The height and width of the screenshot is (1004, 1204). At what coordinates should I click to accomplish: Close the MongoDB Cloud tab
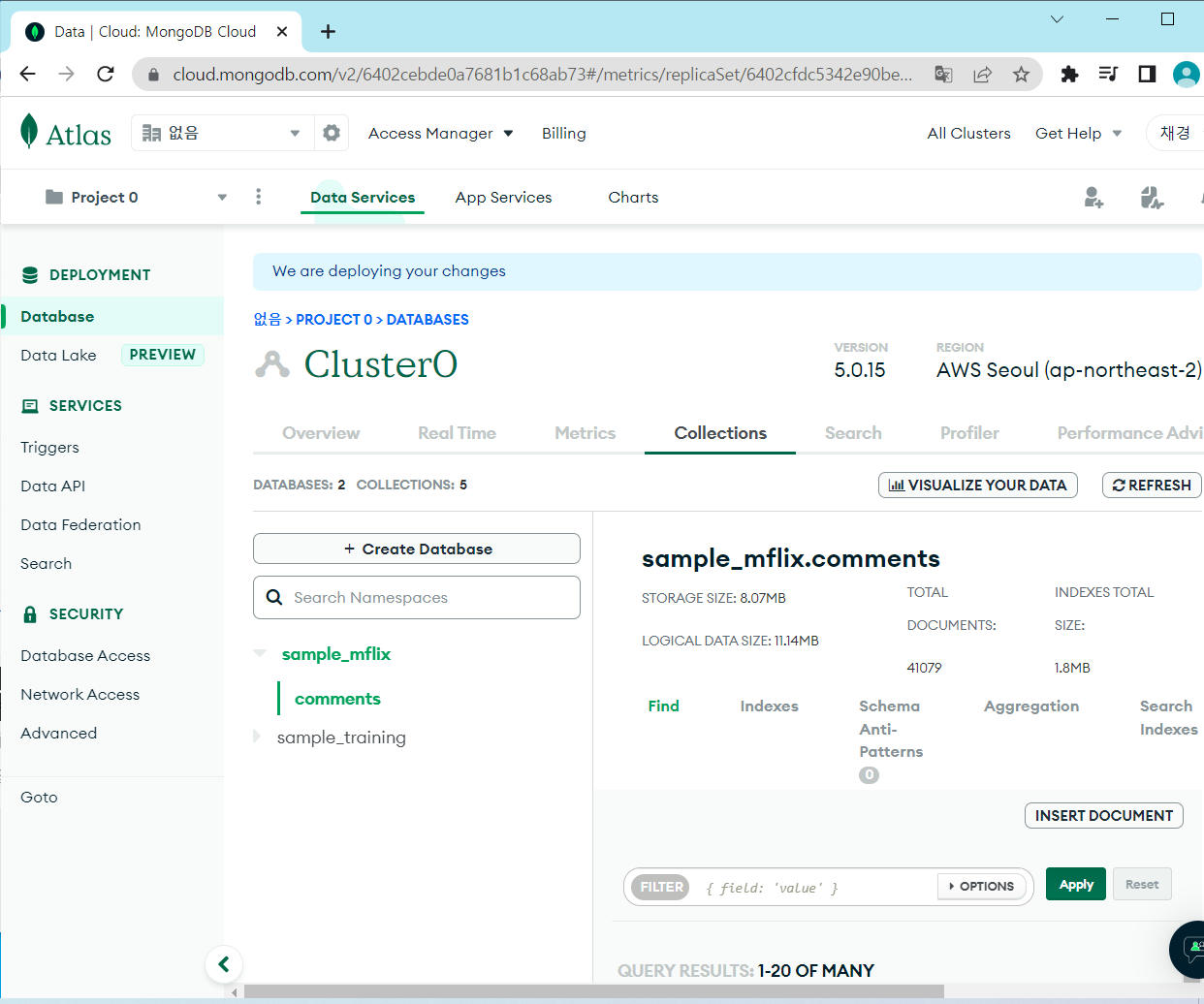pos(282,32)
